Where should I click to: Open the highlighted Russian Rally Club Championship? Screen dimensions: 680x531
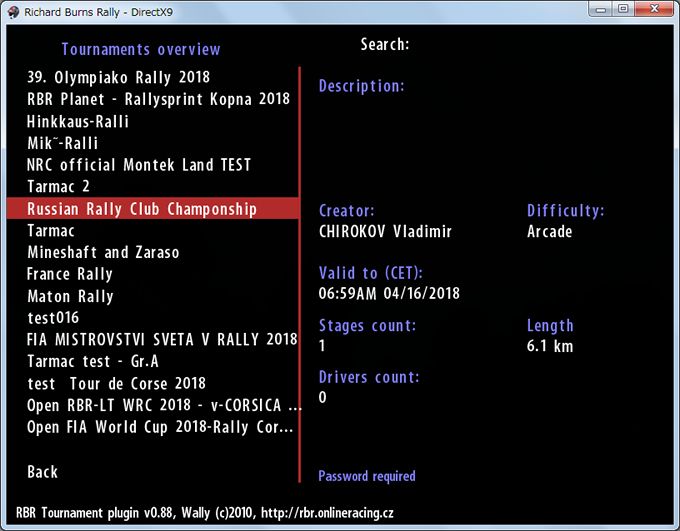tap(153, 208)
